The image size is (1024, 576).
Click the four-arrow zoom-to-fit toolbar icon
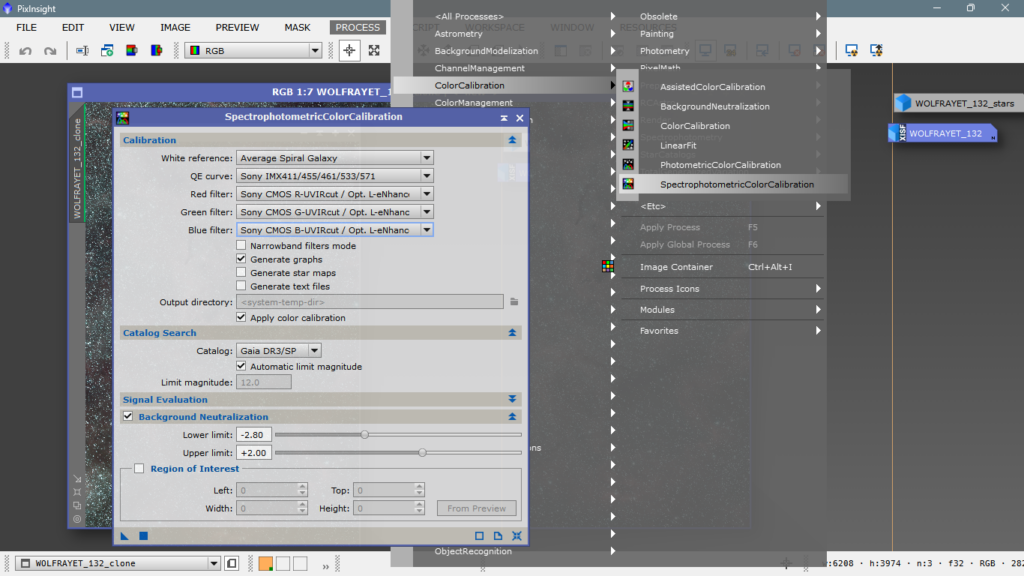pyautogui.click(x=374, y=50)
